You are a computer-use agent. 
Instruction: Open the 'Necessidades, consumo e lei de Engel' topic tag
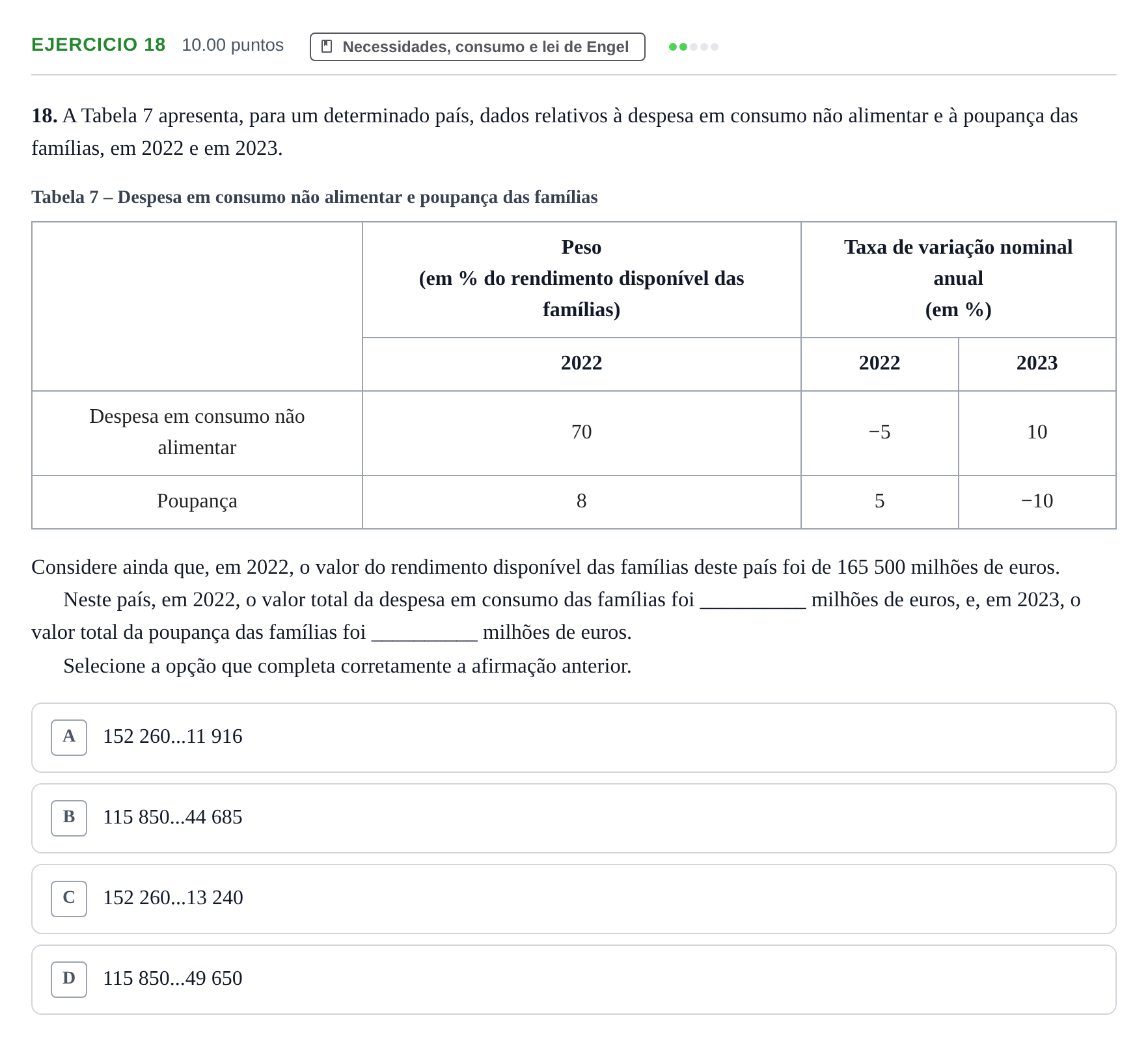click(x=478, y=47)
